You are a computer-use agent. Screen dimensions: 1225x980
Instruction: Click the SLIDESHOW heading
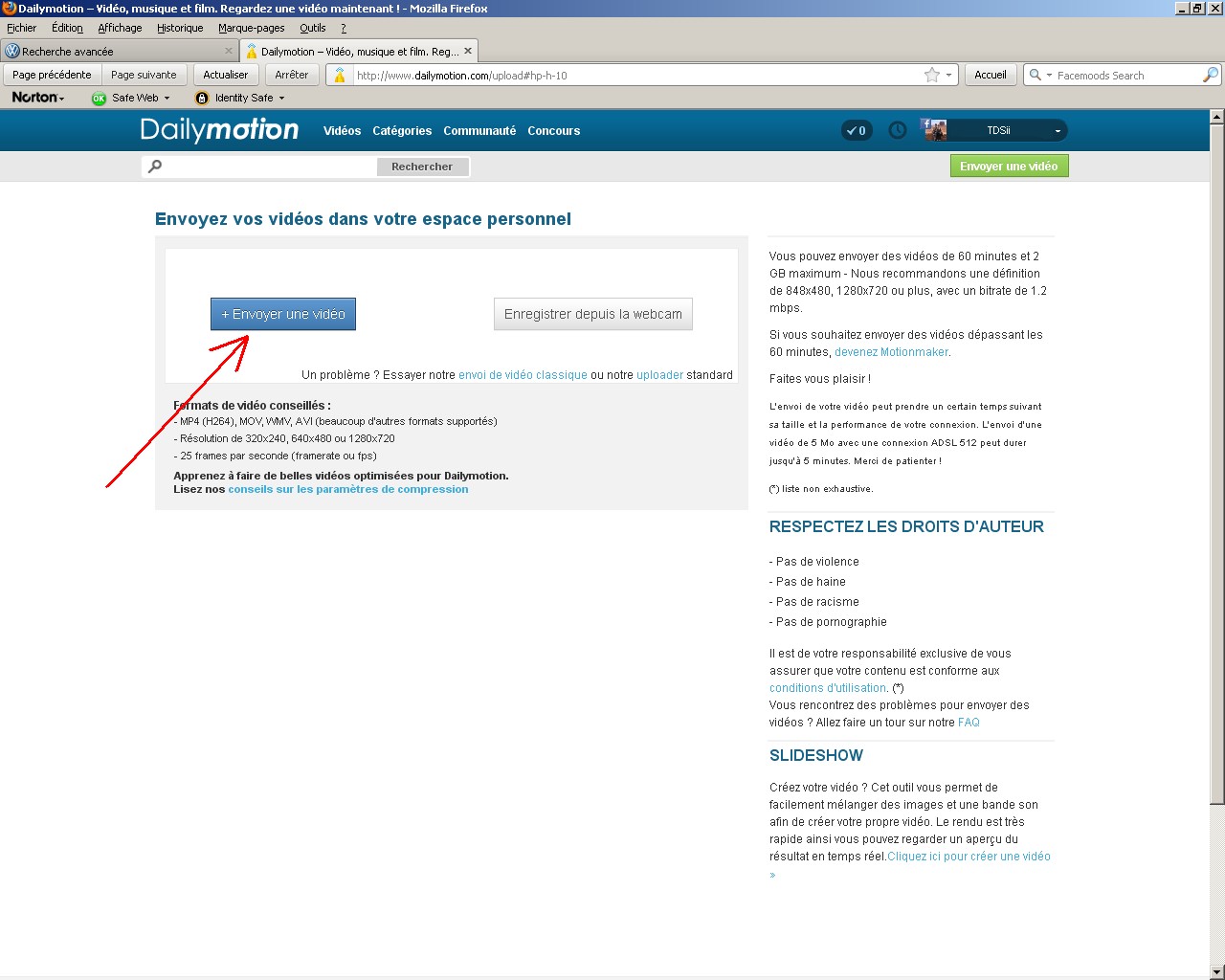point(816,755)
